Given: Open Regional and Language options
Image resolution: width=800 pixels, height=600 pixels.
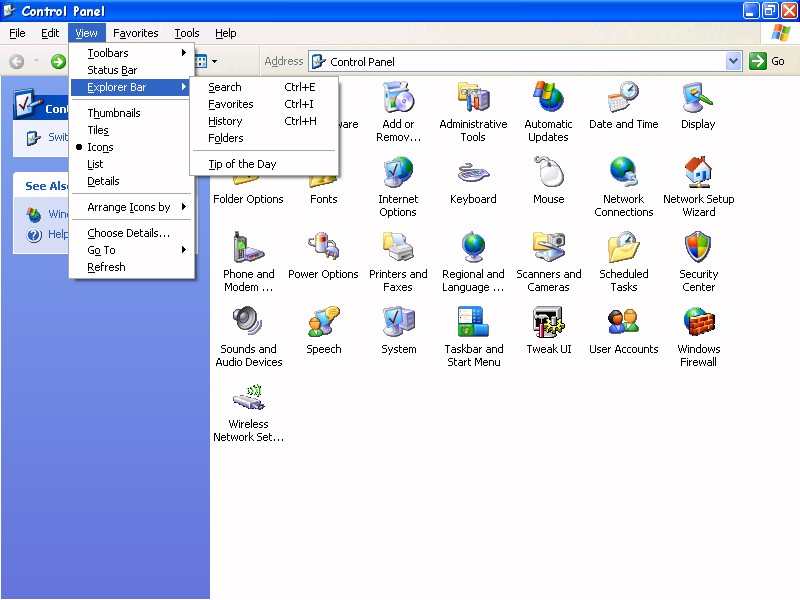Looking at the screenshot, I should (x=473, y=262).
